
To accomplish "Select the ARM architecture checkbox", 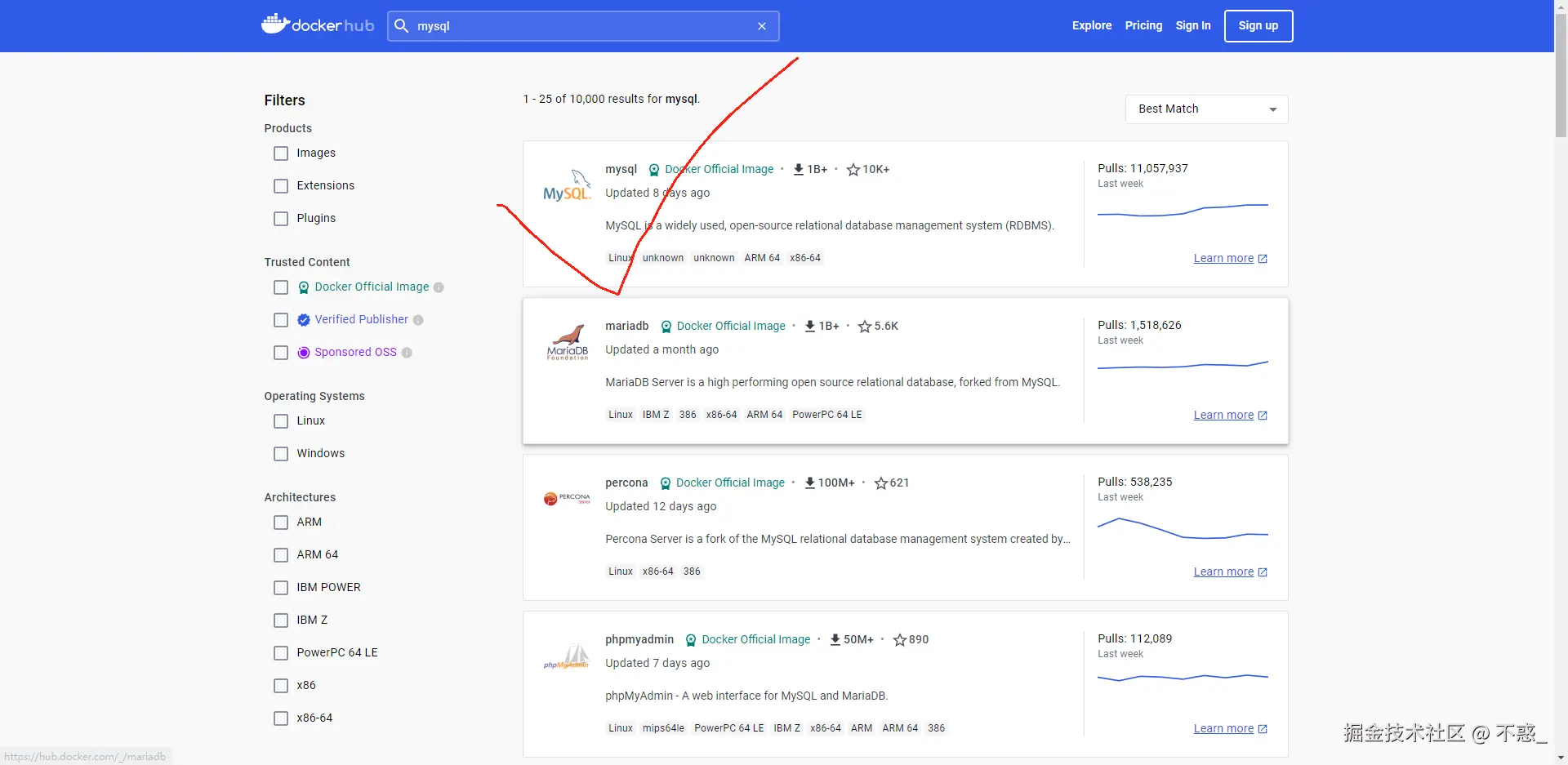I will [281, 523].
